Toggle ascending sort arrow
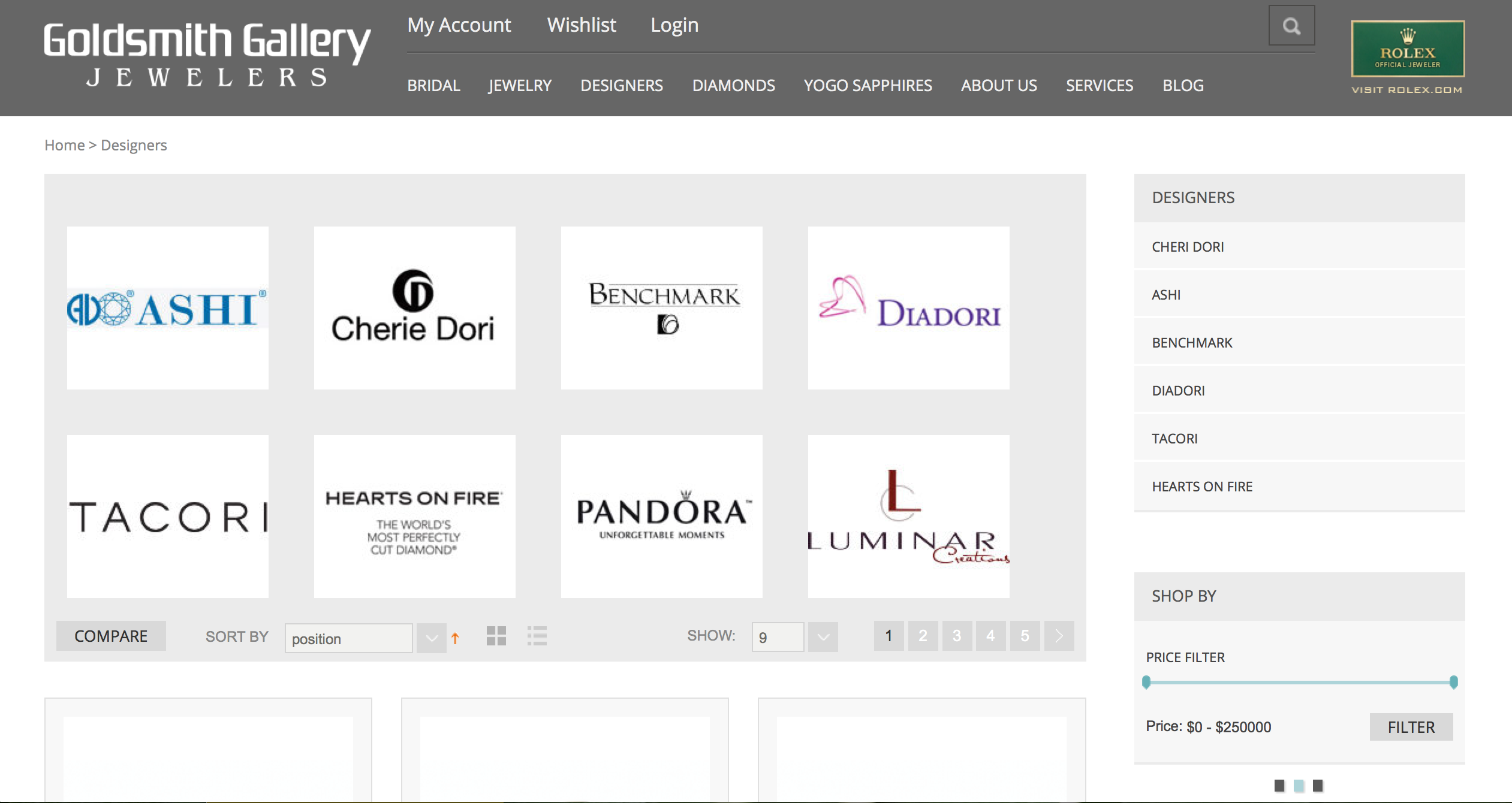Screen dimensions: 1512x803 coord(455,638)
